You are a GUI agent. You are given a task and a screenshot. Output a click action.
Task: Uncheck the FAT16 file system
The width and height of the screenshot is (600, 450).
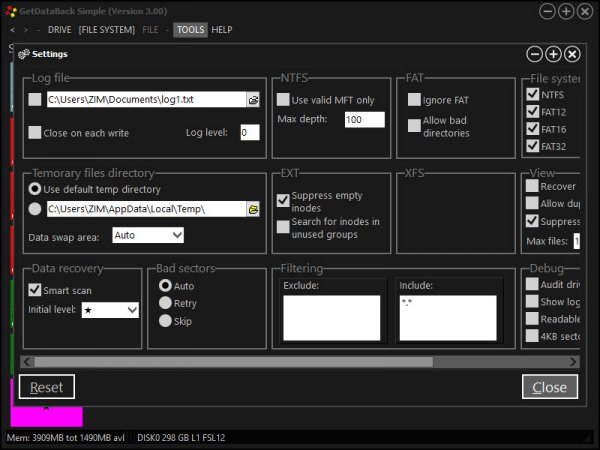533,129
